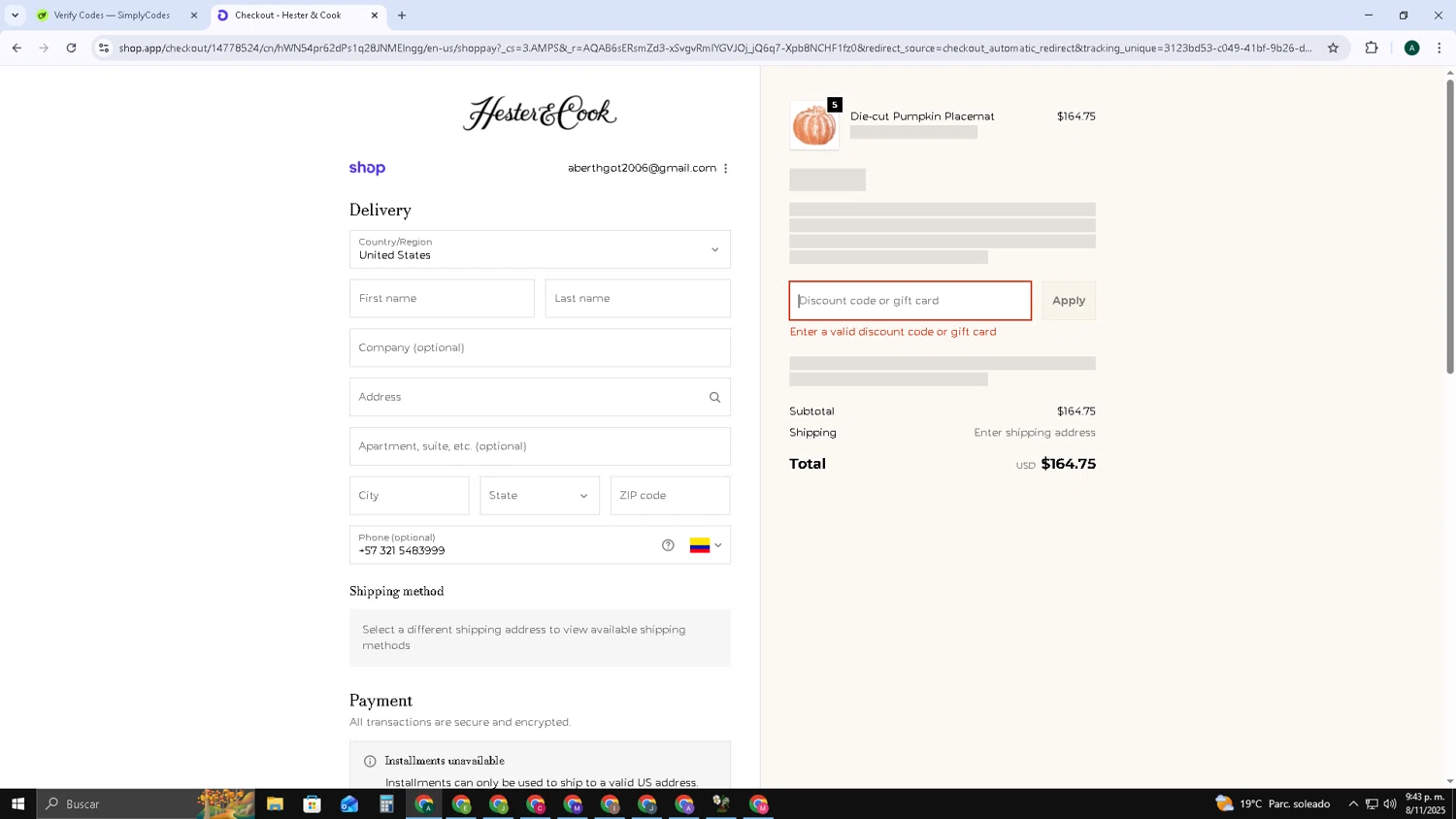Go back to the previous page
Screen dimensions: 1456x819
coord(17,48)
